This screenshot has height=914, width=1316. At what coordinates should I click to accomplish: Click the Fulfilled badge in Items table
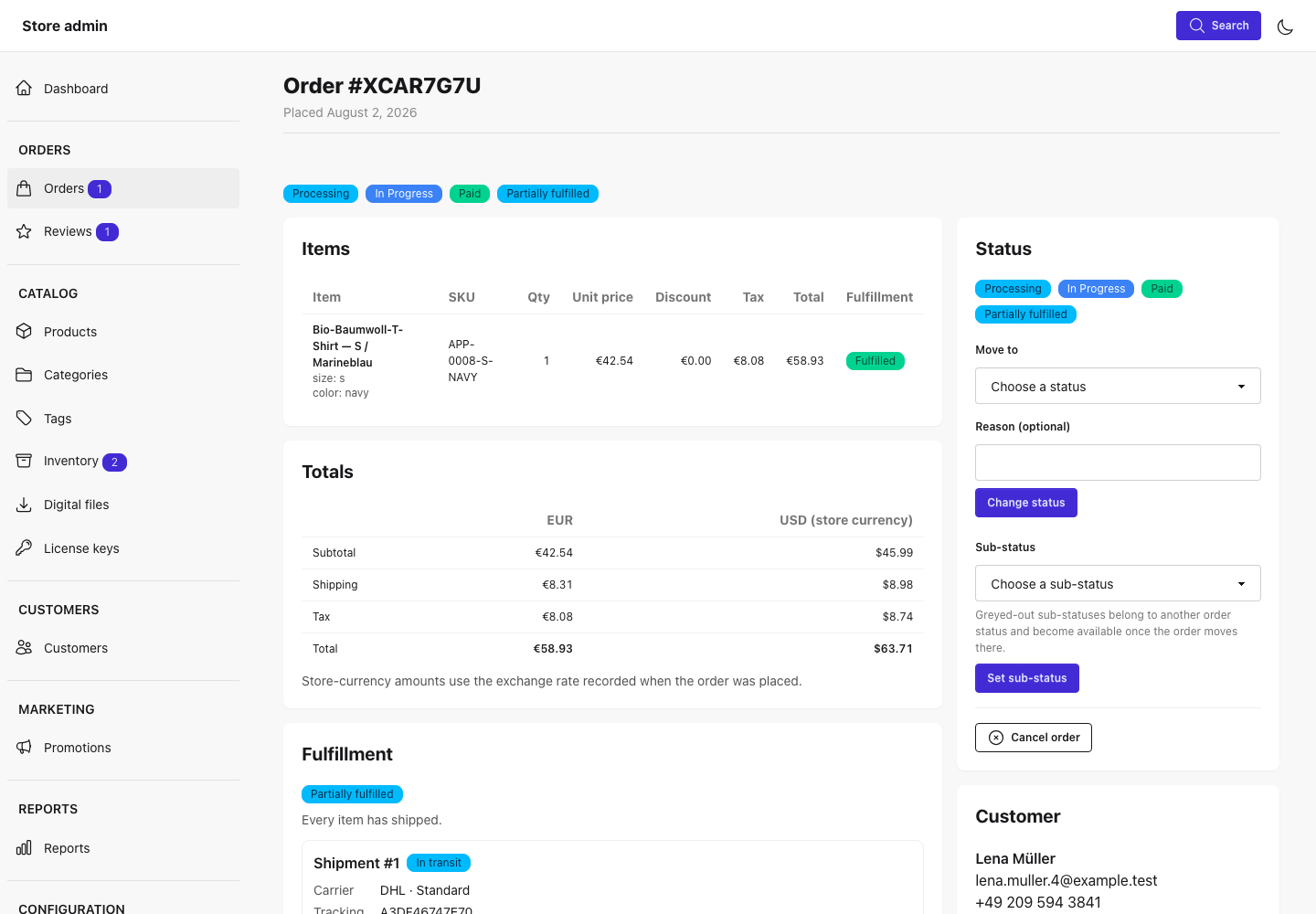876,361
